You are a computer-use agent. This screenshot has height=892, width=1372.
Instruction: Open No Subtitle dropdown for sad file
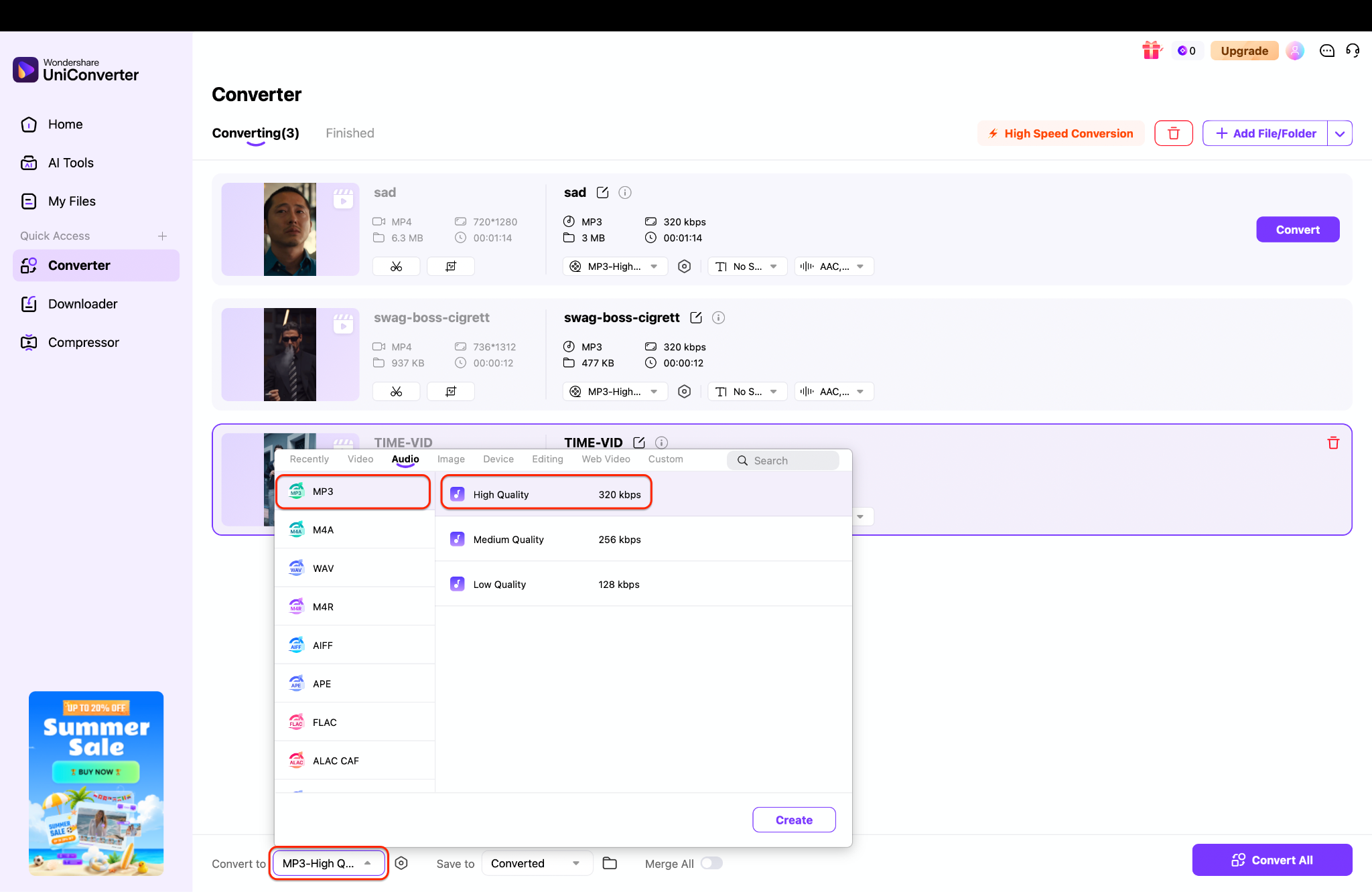(x=747, y=267)
